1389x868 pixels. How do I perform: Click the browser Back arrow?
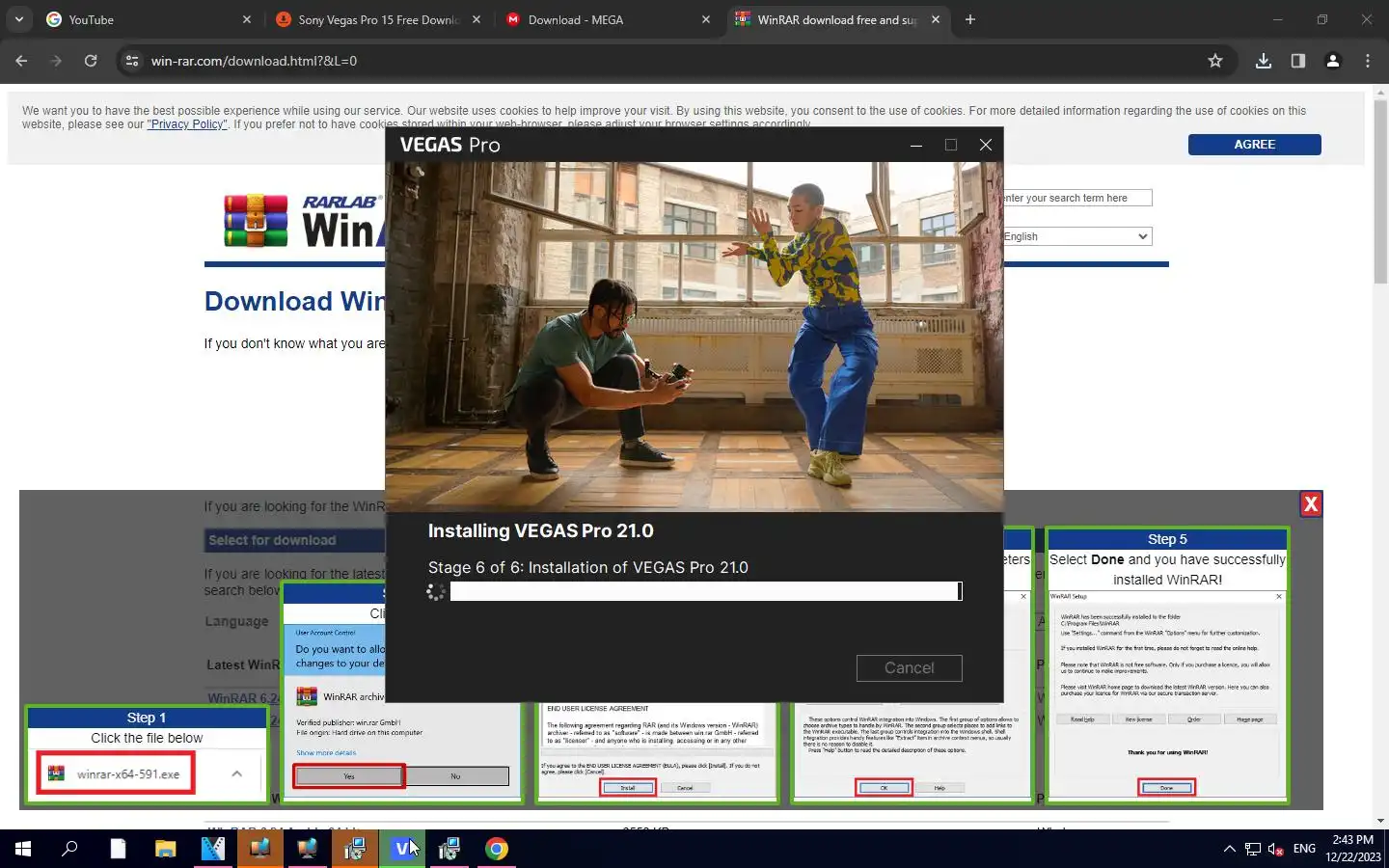click(21, 61)
